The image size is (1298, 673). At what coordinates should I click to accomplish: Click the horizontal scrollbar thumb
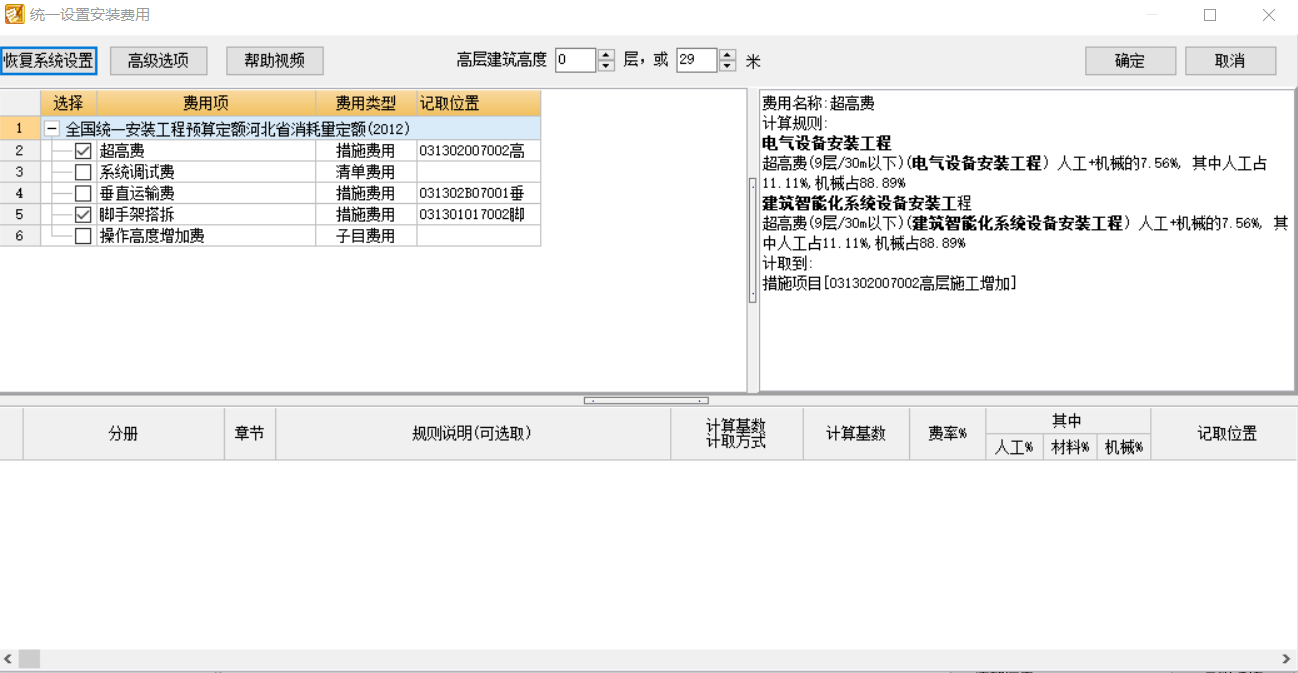click(29, 659)
